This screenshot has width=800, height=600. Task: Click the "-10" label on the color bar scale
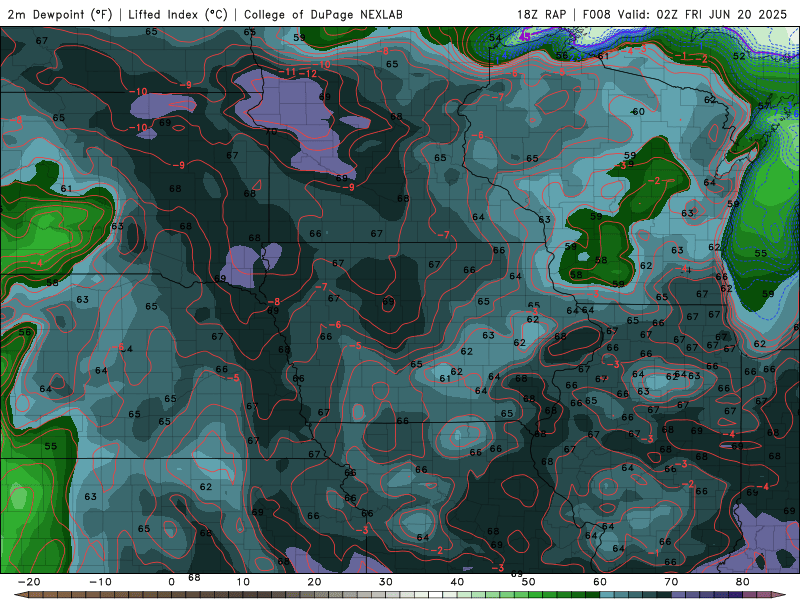(x=100, y=582)
